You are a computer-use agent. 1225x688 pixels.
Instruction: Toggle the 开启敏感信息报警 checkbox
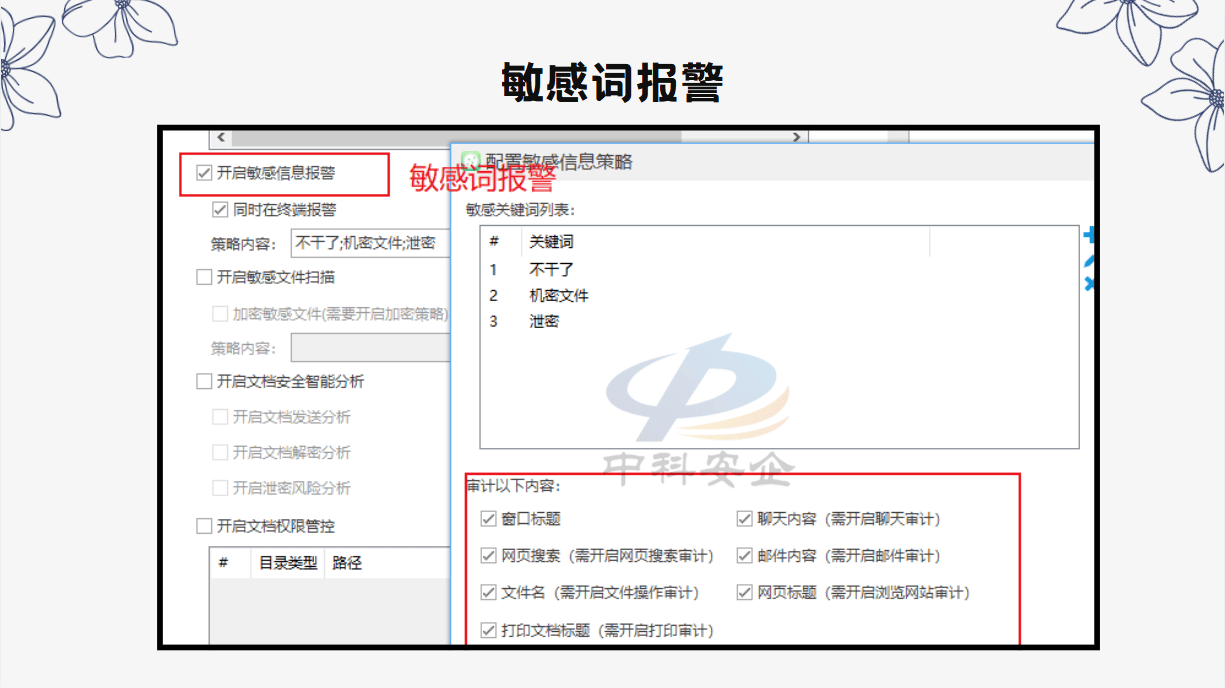coord(204,173)
